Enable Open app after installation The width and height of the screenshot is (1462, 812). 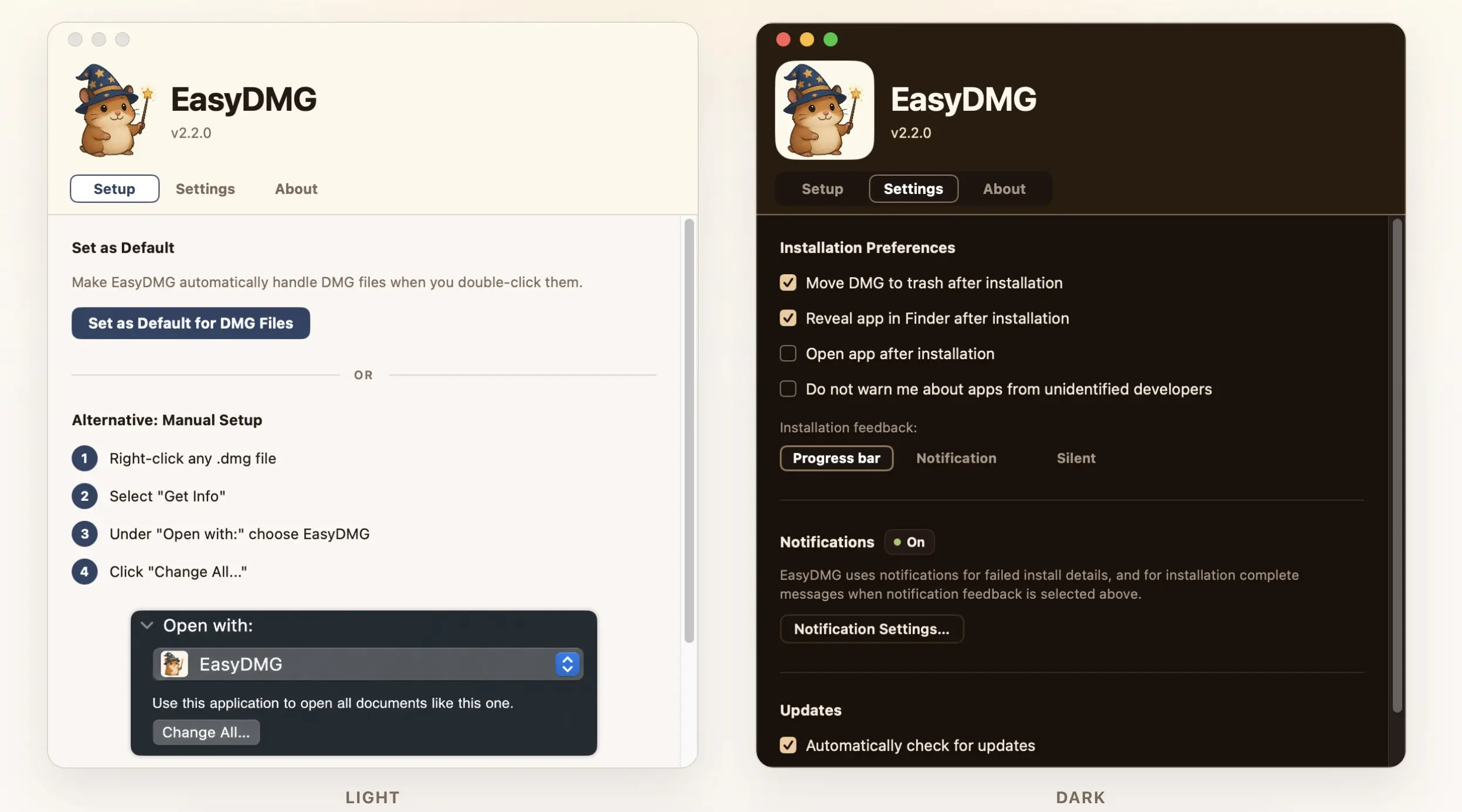tap(788, 353)
